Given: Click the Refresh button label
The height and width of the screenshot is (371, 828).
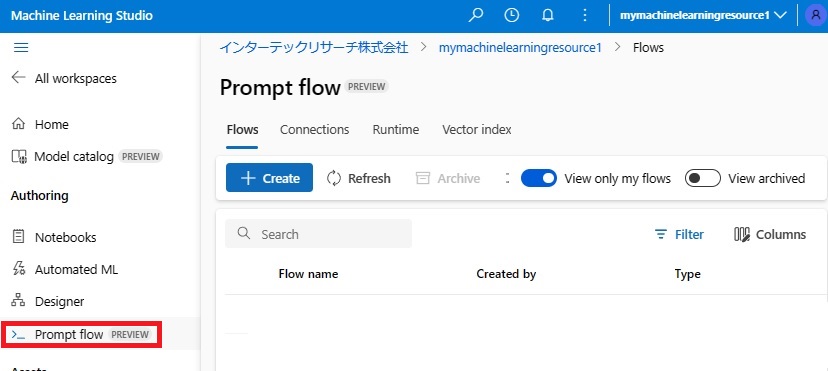Looking at the screenshot, I should pos(369,178).
